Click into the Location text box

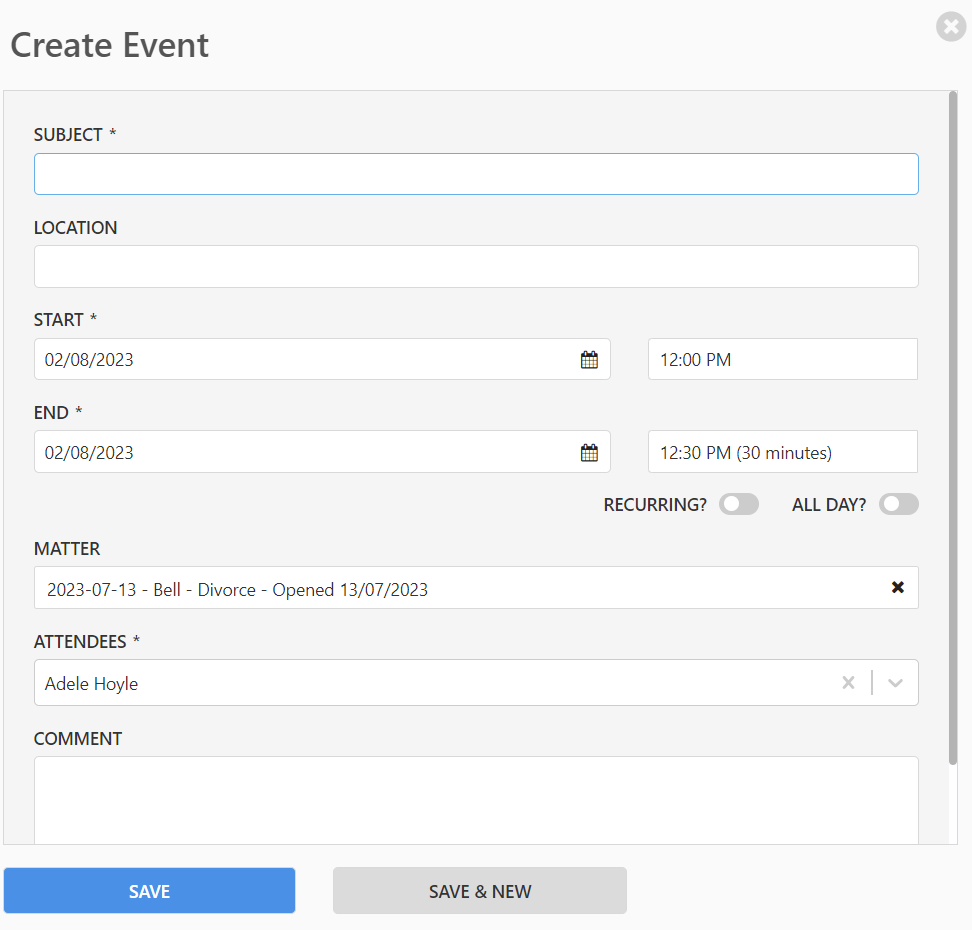pyautogui.click(x=476, y=267)
